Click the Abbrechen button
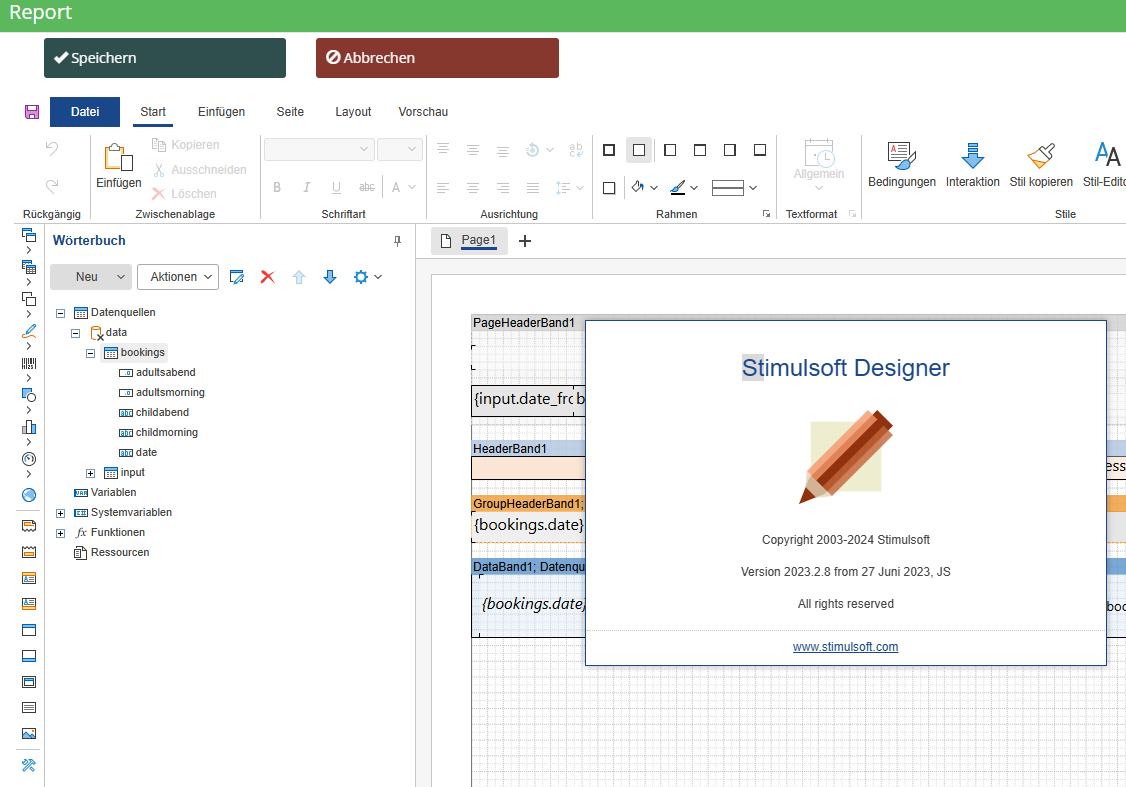 437,58
